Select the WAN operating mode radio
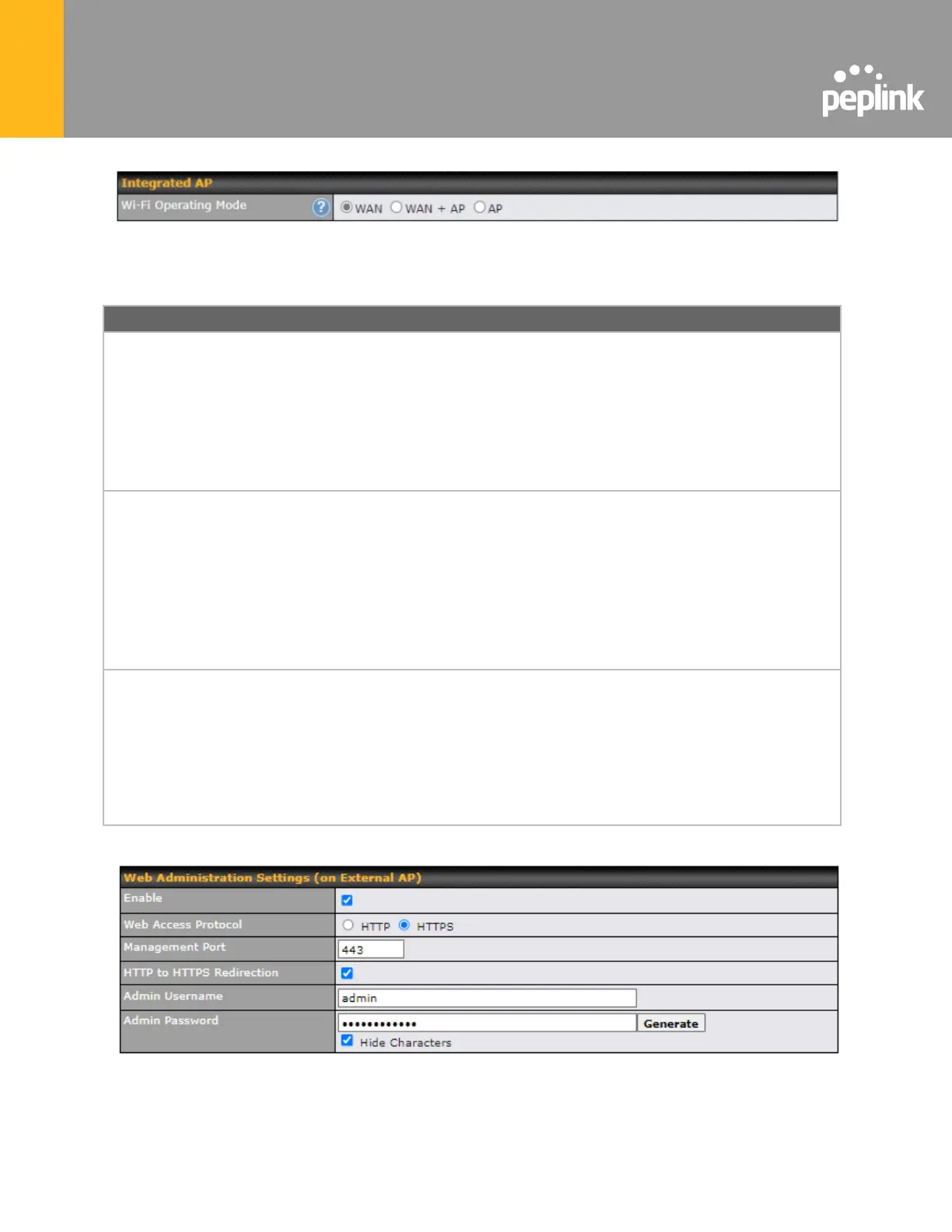The width and height of the screenshot is (952, 1232). 347,207
